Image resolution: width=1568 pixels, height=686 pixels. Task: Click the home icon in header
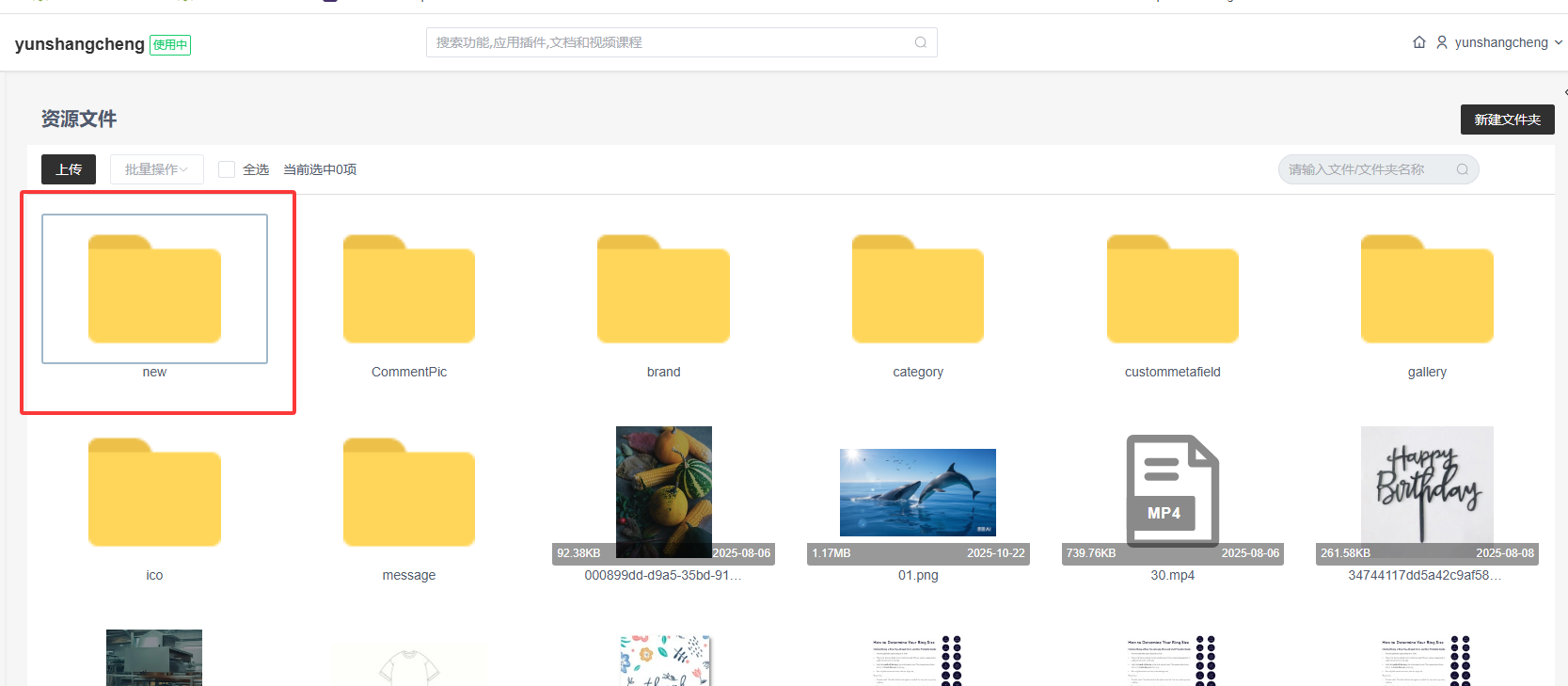click(x=1418, y=42)
